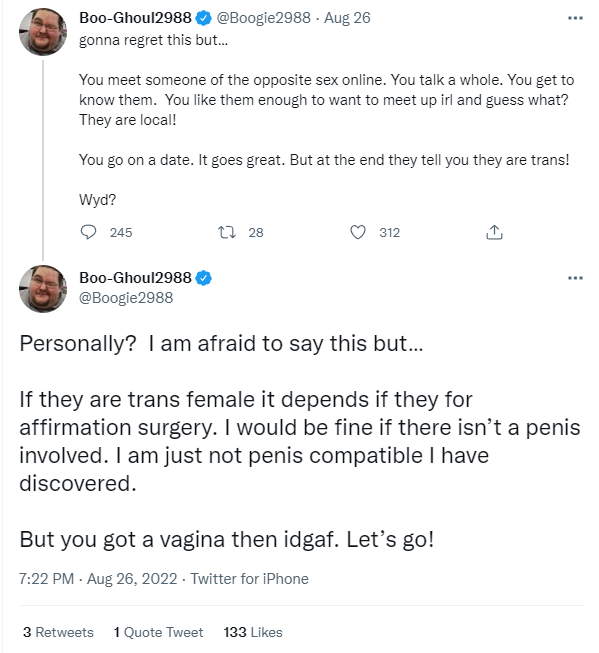View the 133 Likes list
Image resolution: width=599 pixels, height=653 pixels.
pos(253,632)
